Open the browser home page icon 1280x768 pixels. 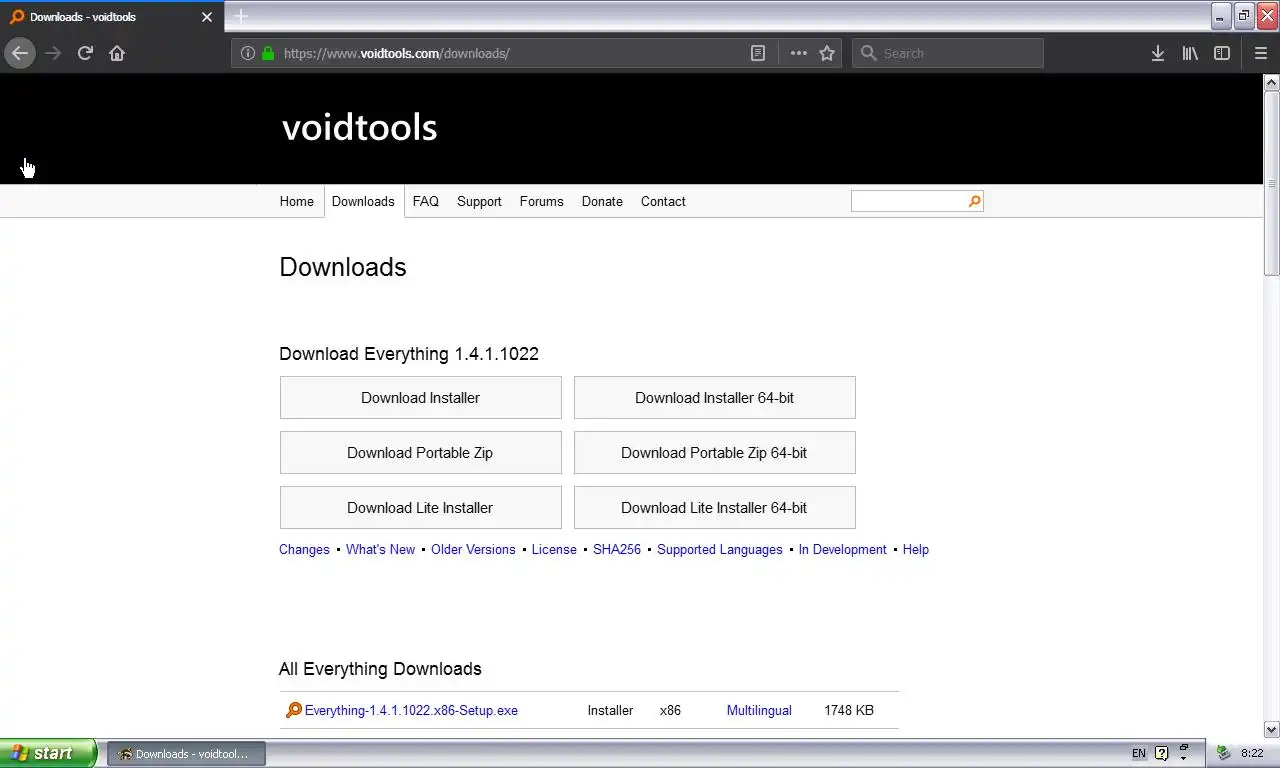(117, 53)
